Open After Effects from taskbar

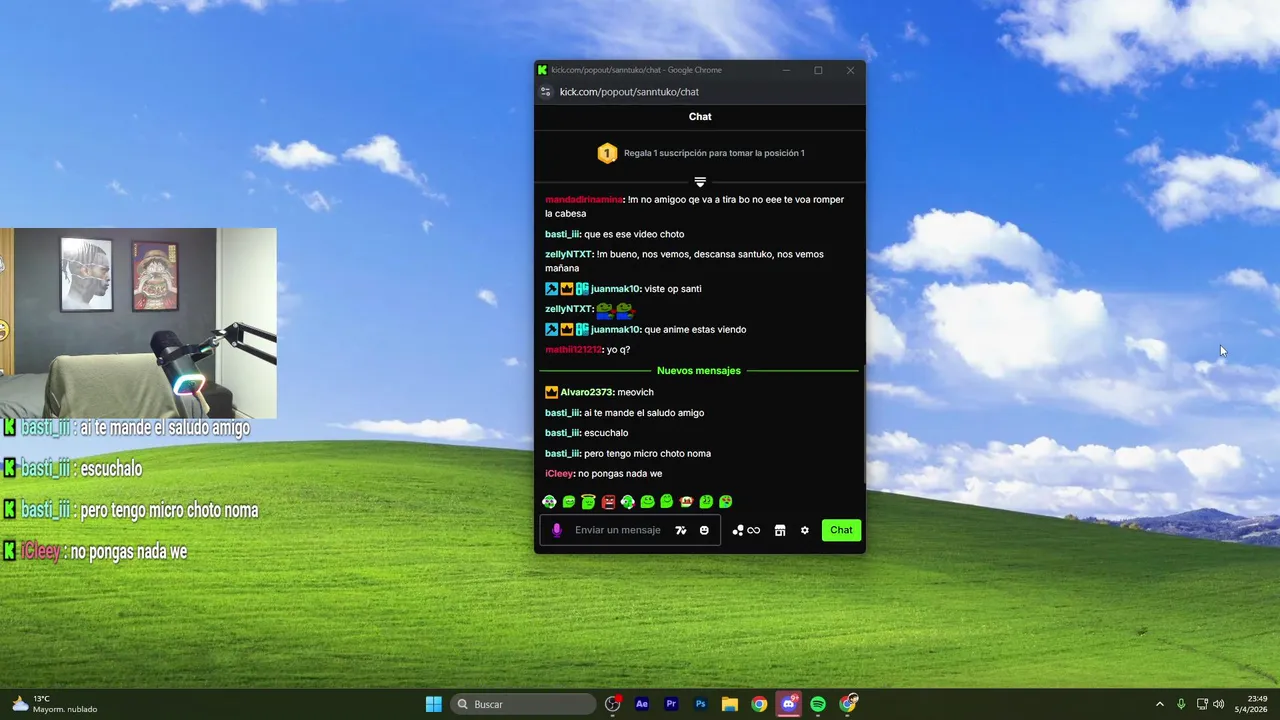[x=642, y=704]
